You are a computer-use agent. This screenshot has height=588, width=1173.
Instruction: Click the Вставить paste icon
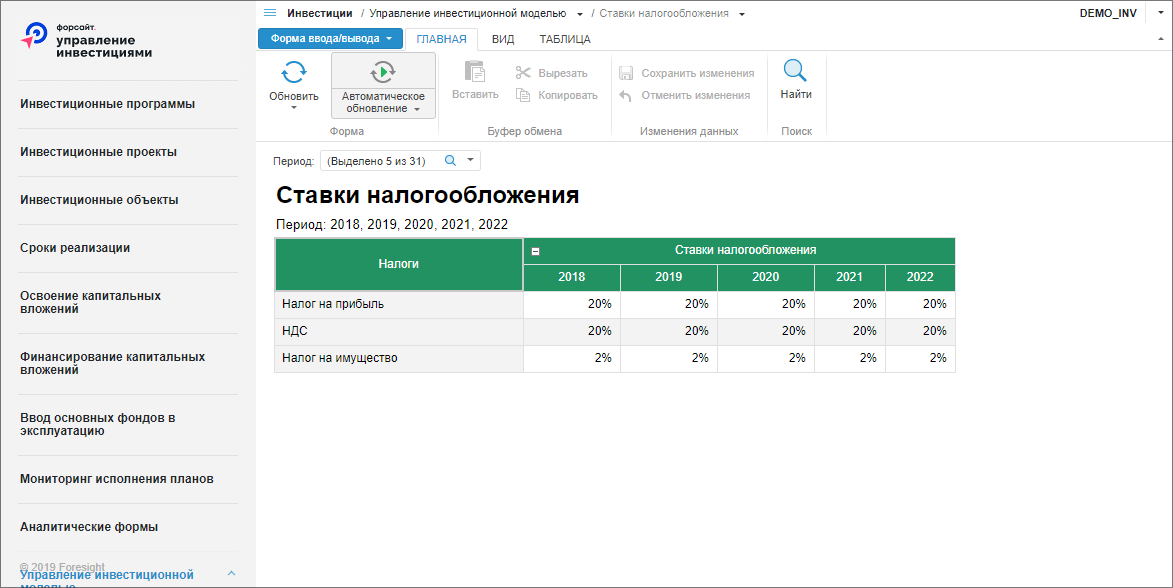click(475, 72)
